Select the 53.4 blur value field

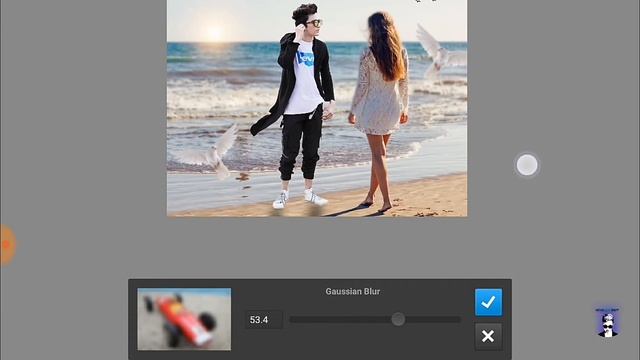(264, 320)
